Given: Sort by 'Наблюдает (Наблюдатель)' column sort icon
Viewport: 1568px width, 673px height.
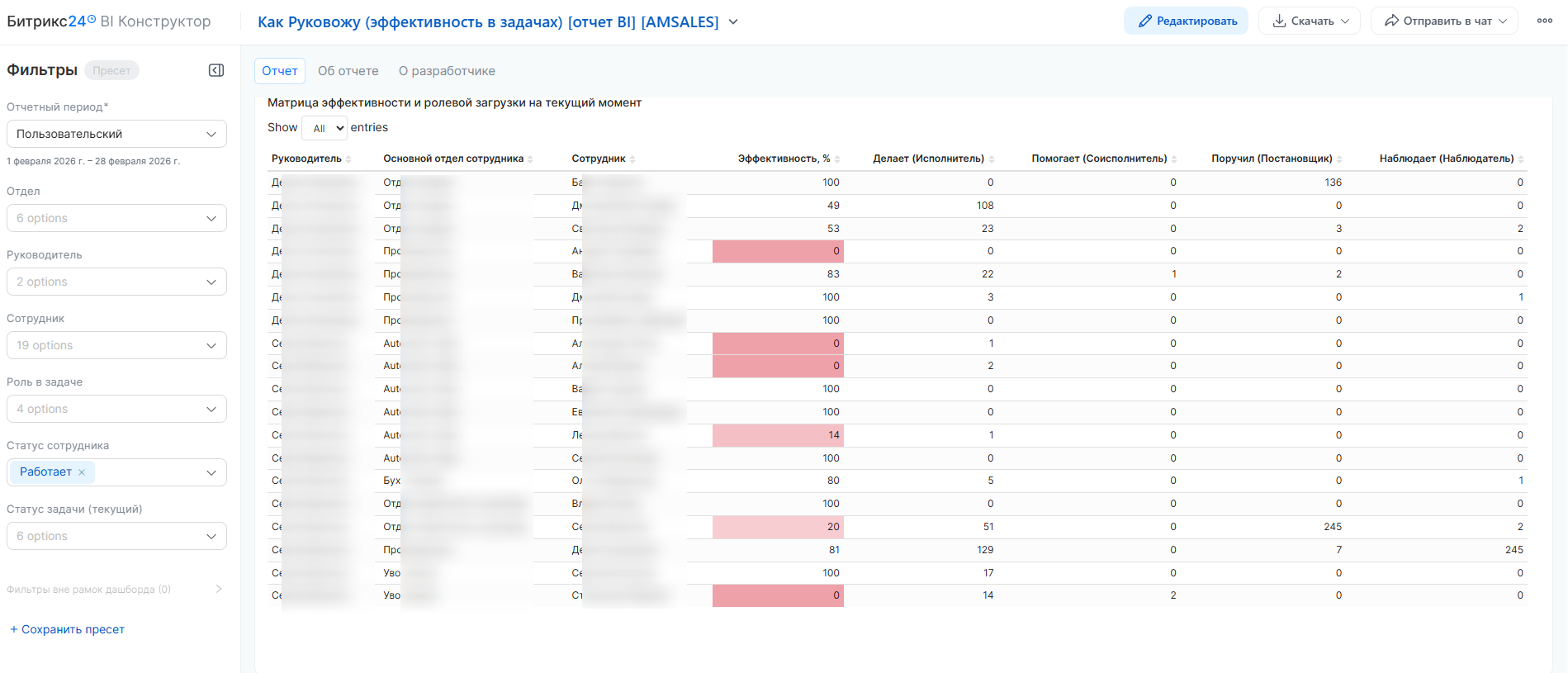Looking at the screenshot, I should point(1521,159).
